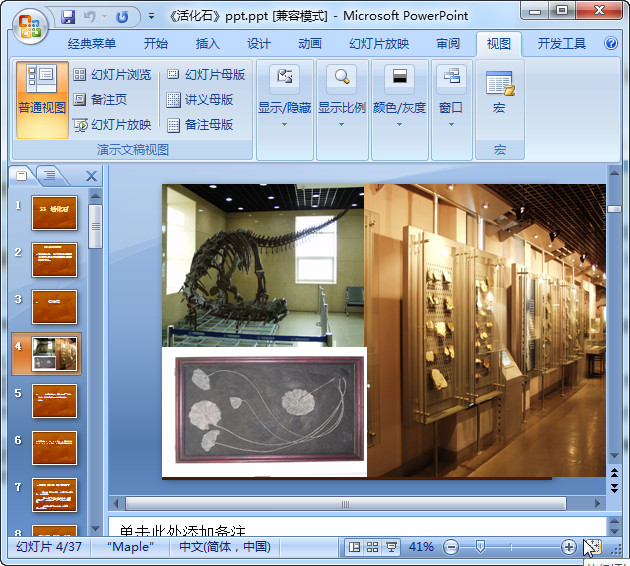The image size is (630, 566).
Task: Undo the last action
Action: [x=90, y=17]
